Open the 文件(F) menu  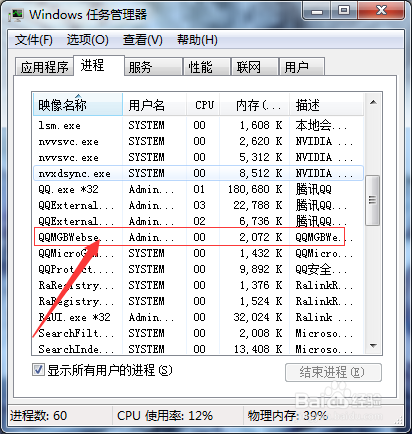click(33, 40)
